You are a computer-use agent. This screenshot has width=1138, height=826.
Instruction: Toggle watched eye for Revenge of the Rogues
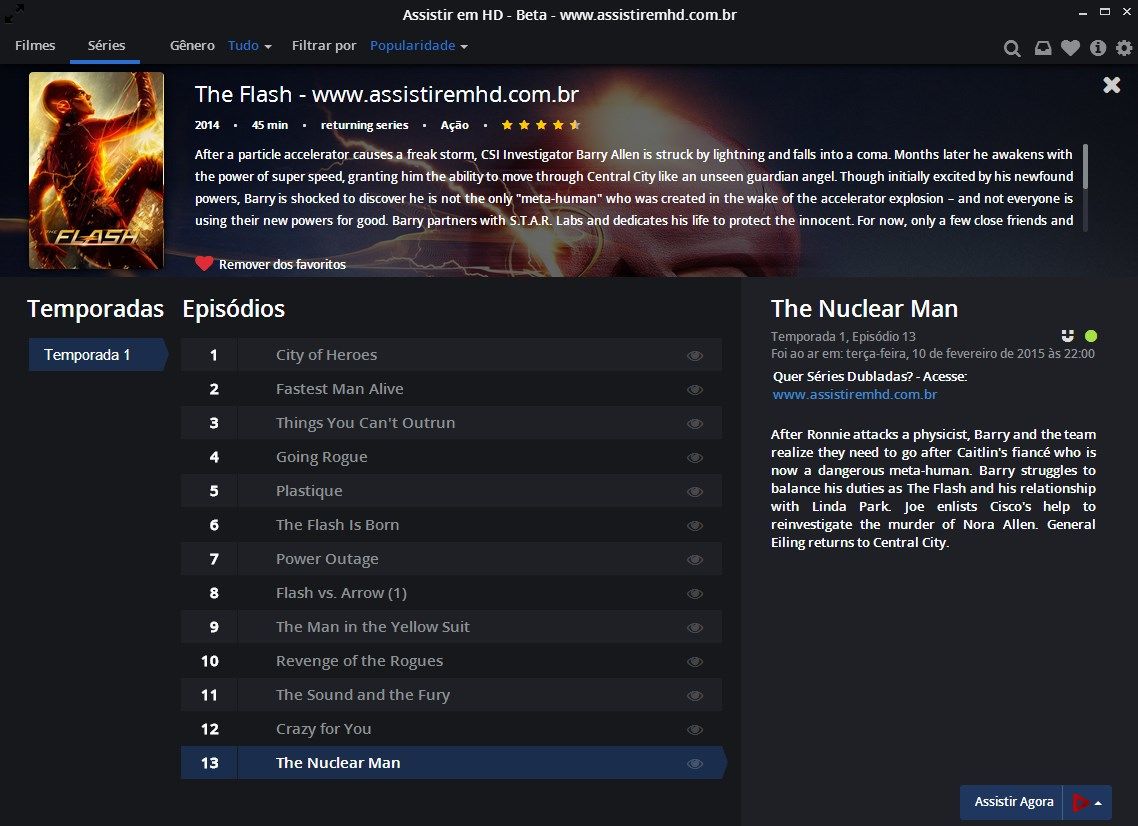[695, 662]
